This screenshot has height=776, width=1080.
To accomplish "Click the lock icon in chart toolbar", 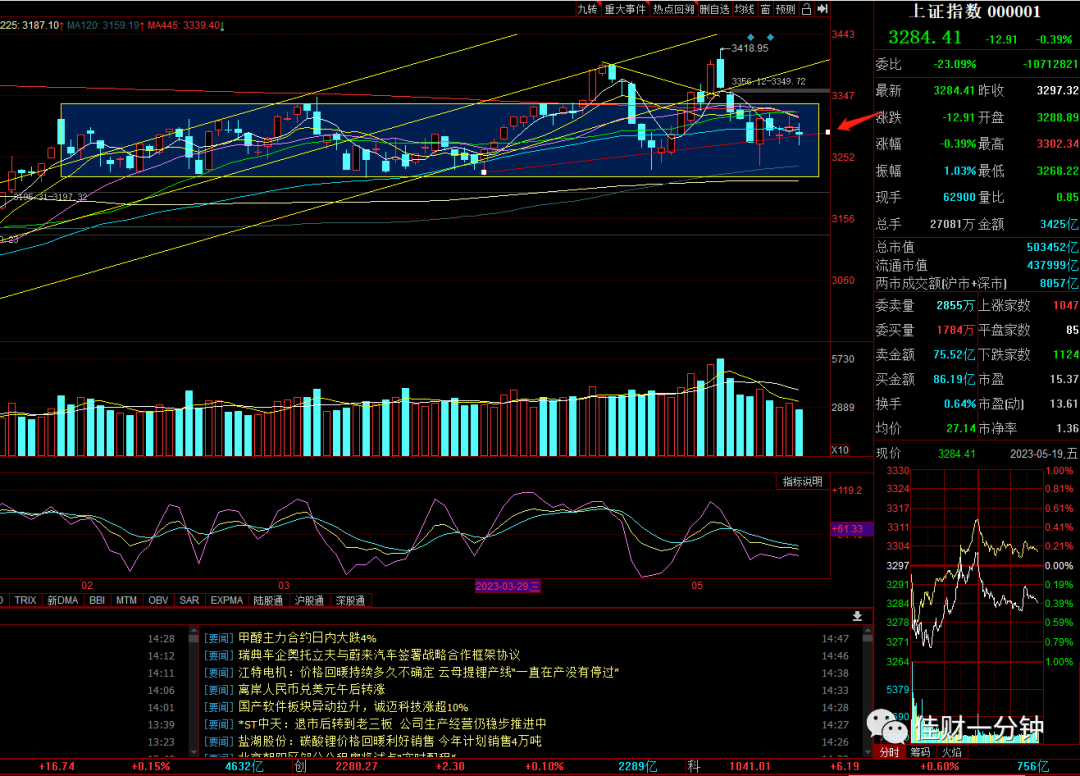I will [x=806, y=9].
